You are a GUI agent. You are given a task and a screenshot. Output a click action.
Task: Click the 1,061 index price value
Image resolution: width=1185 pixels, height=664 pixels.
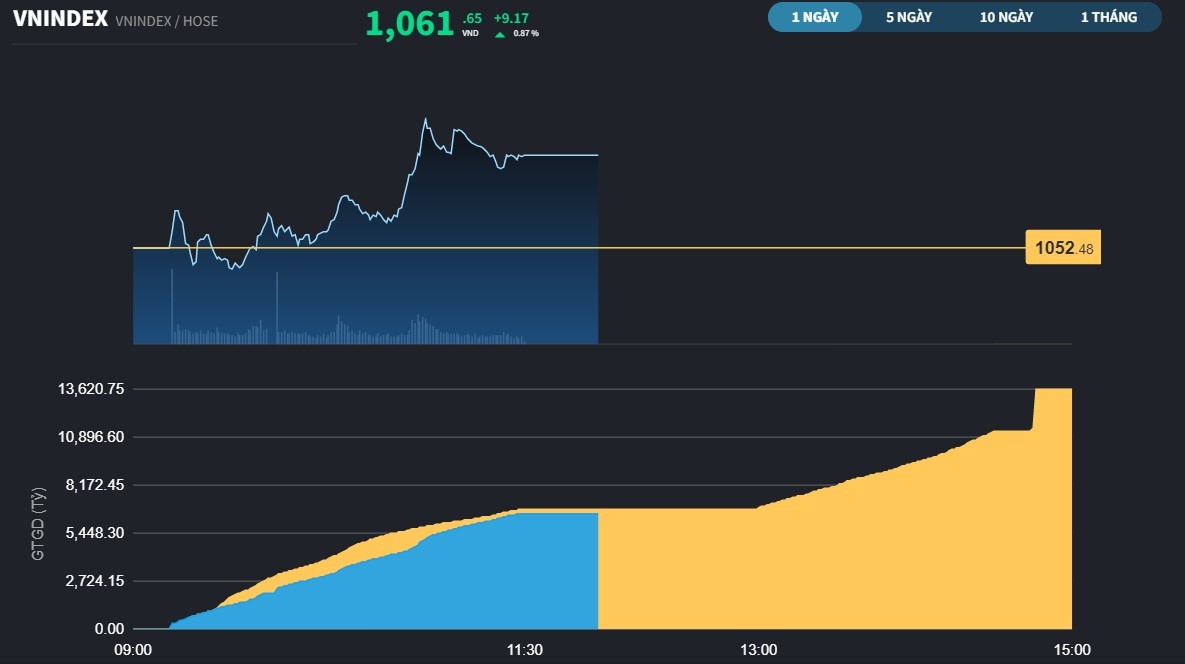pyautogui.click(x=410, y=24)
